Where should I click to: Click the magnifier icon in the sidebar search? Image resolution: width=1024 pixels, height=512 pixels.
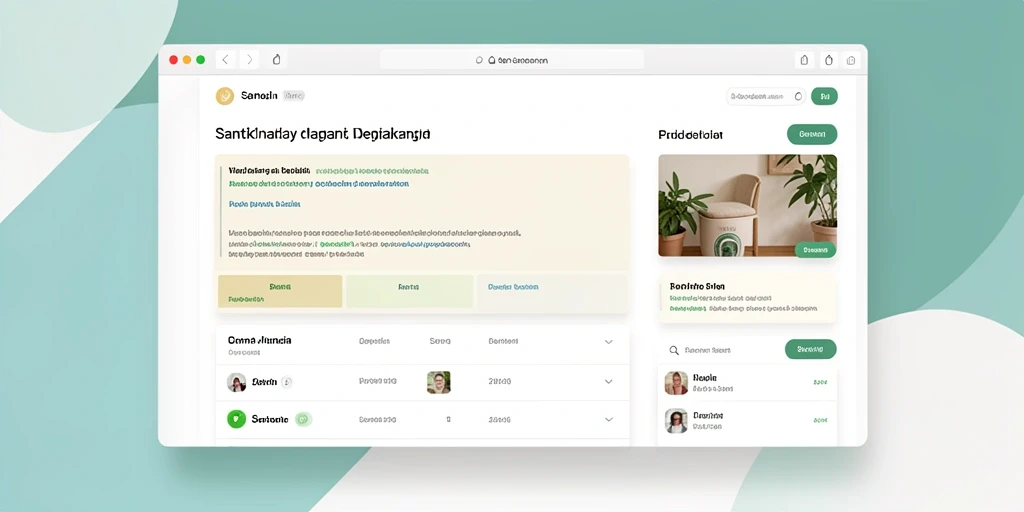pyautogui.click(x=674, y=351)
